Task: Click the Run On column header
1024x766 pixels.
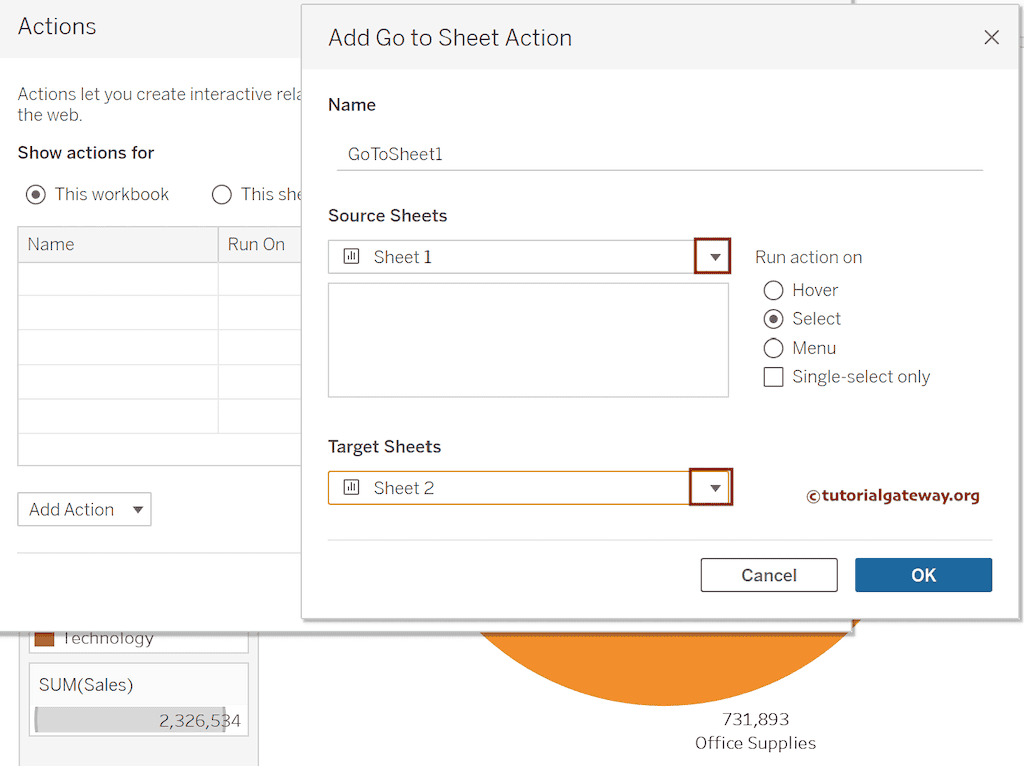Action: coord(258,244)
